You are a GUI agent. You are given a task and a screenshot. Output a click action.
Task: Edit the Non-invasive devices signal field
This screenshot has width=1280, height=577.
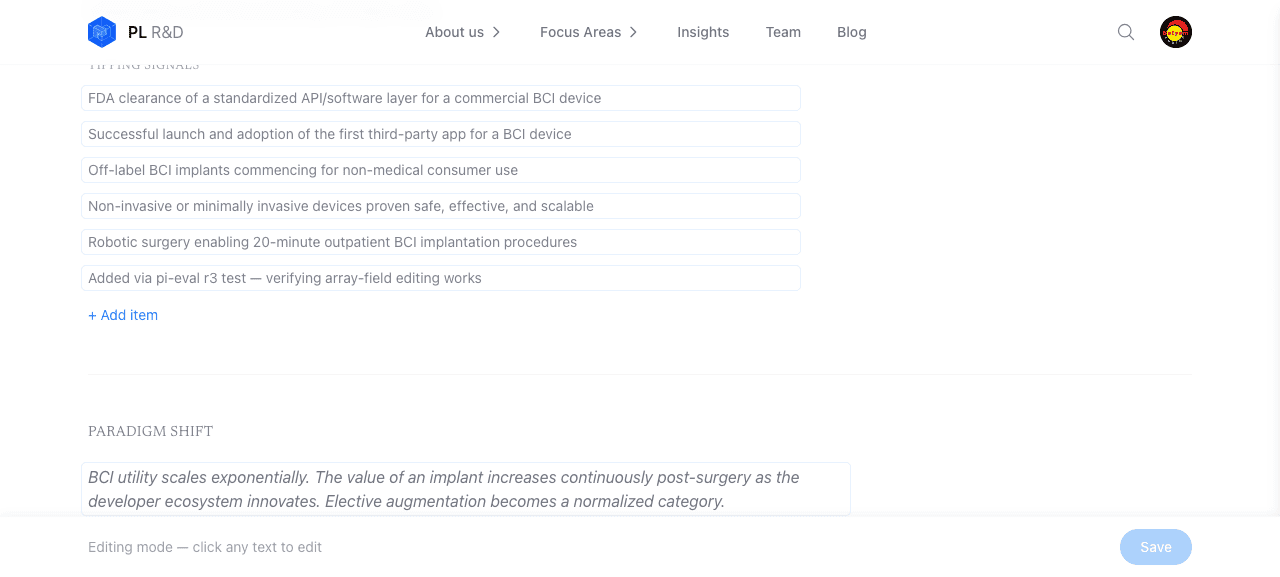pyautogui.click(x=441, y=206)
